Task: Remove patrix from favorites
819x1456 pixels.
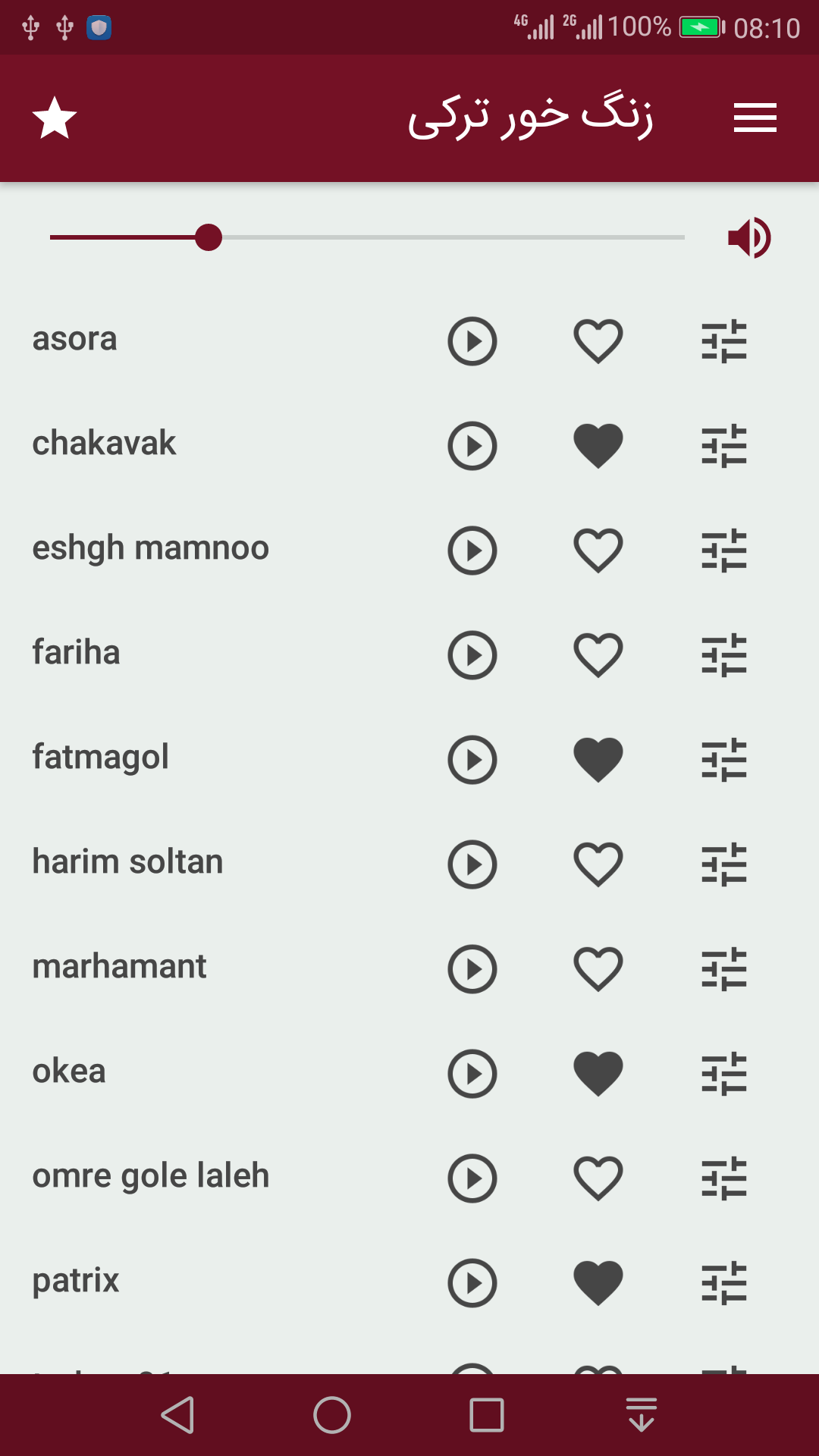Action: coord(598,1283)
